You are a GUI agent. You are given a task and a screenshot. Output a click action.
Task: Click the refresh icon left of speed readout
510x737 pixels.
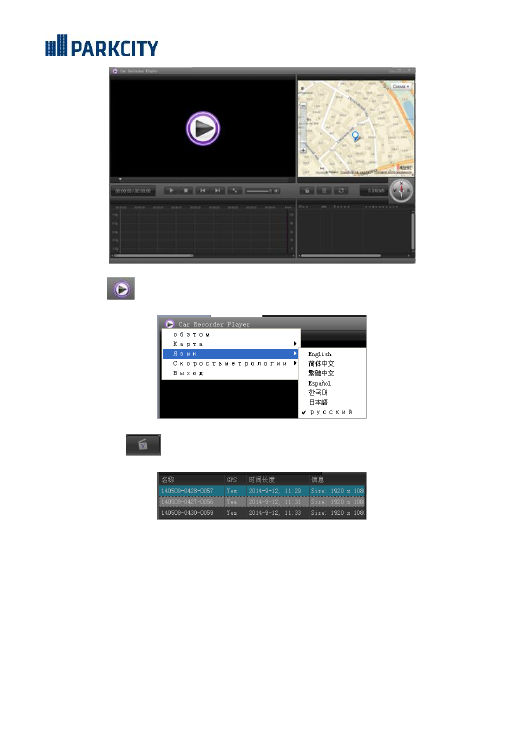point(341,190)
